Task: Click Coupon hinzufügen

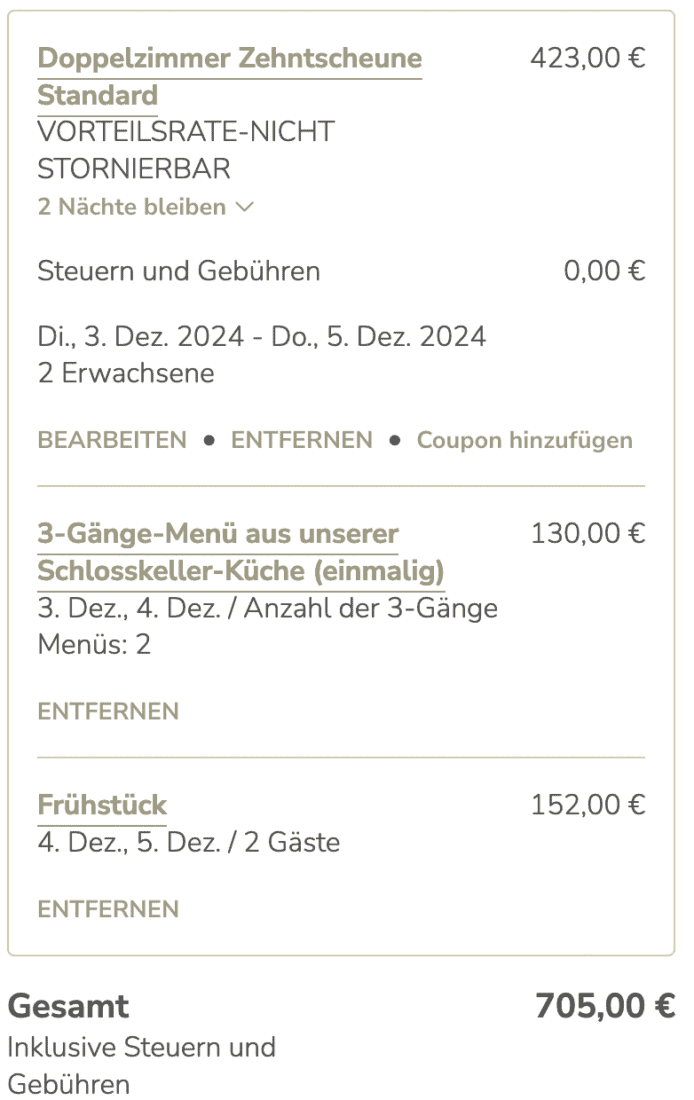Action: (524, 440)
